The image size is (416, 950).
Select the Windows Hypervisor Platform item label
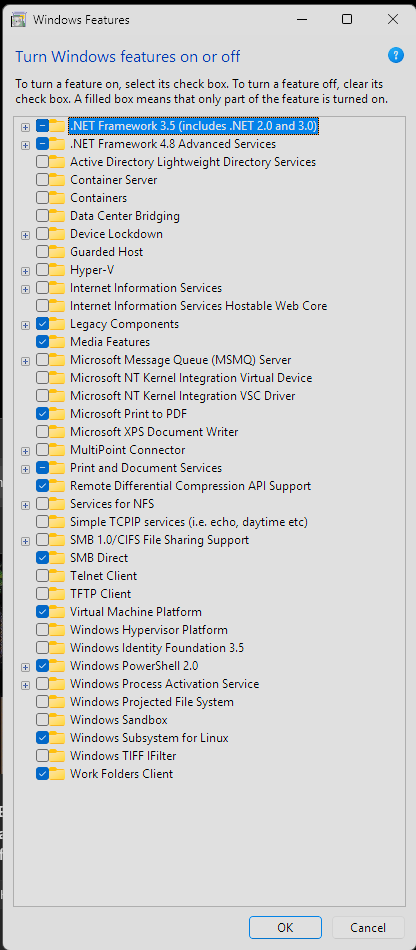coord(149,630)
